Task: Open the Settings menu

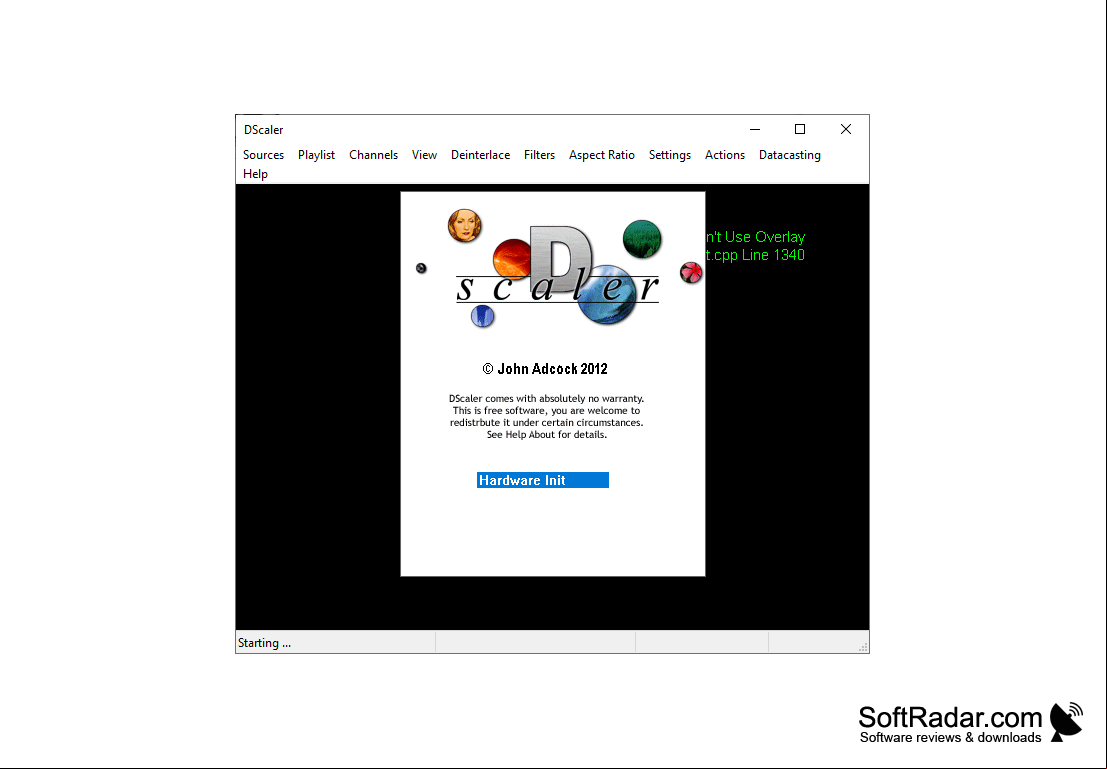Action: tap(669, 155)
